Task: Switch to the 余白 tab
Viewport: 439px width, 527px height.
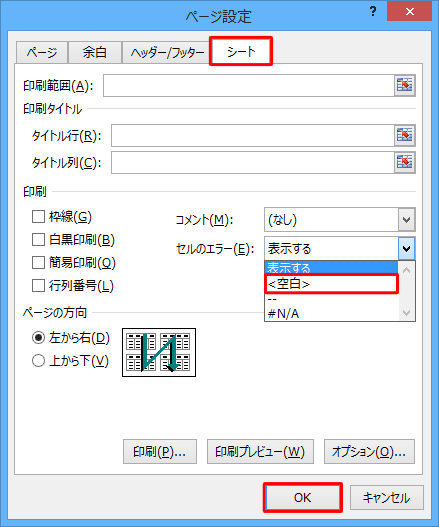Action: [95, 52]
